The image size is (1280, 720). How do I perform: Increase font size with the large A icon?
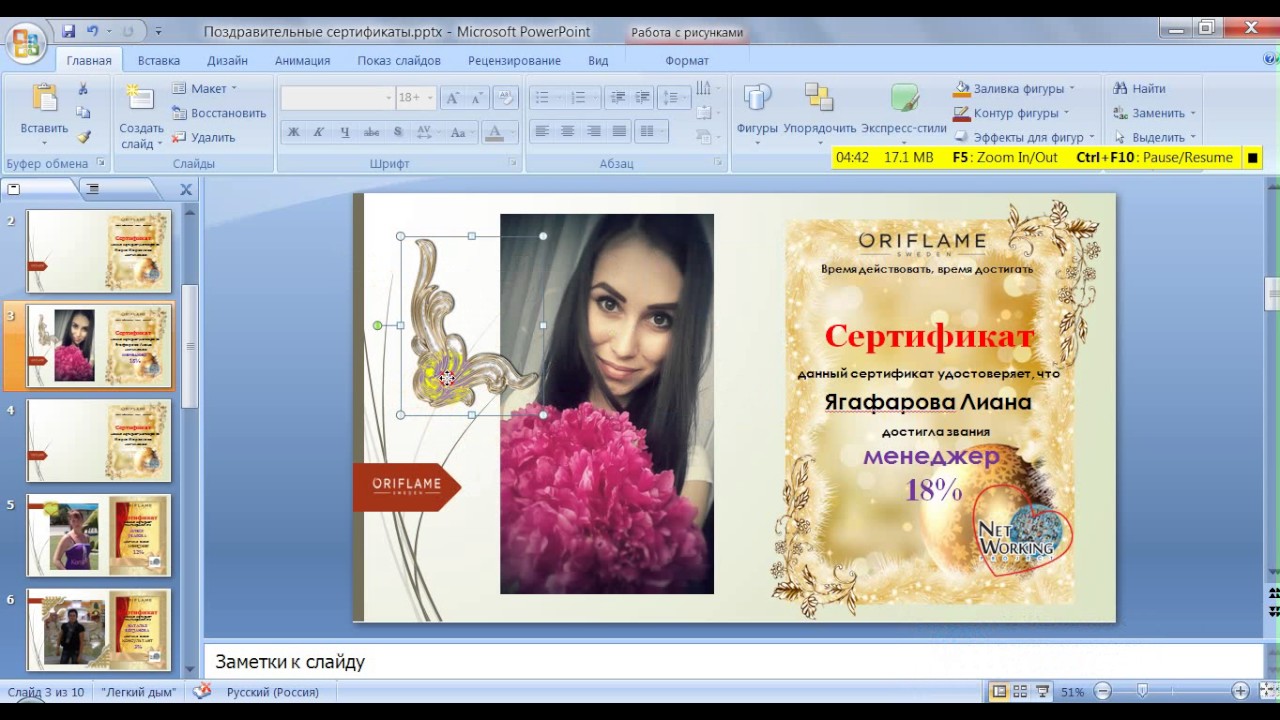pyautogui.click(x=452, y=98)
